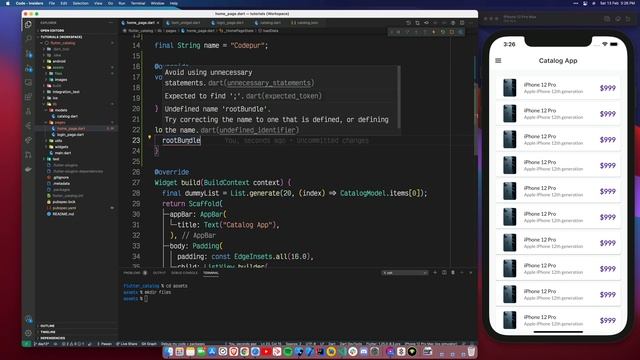Open the Accounts icon in activity bar
This screenshot has height=360, width=640.
(x=28, y=319)
